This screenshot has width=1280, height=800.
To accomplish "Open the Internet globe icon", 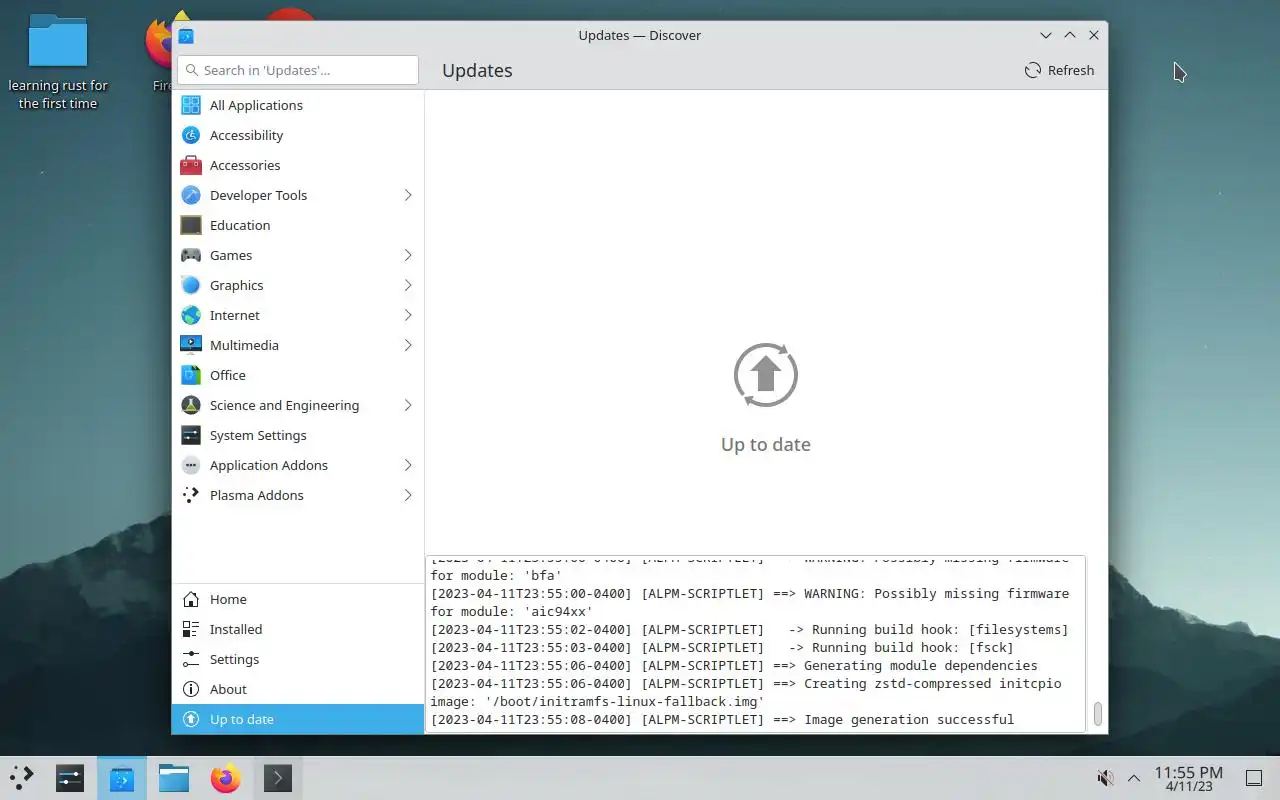I will 190,315.
